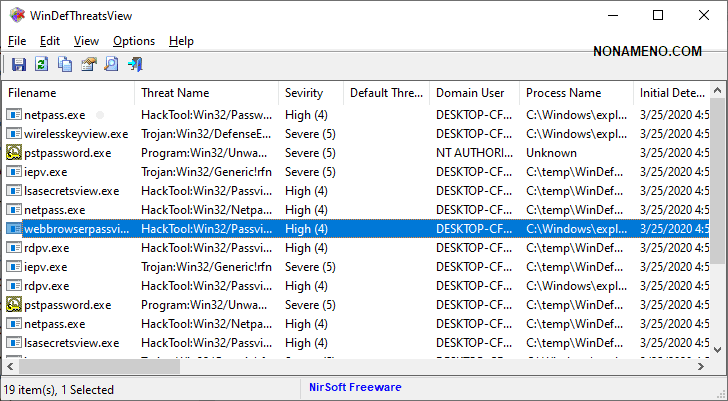Click the Refresh toolbar icon

pos(42,65)
